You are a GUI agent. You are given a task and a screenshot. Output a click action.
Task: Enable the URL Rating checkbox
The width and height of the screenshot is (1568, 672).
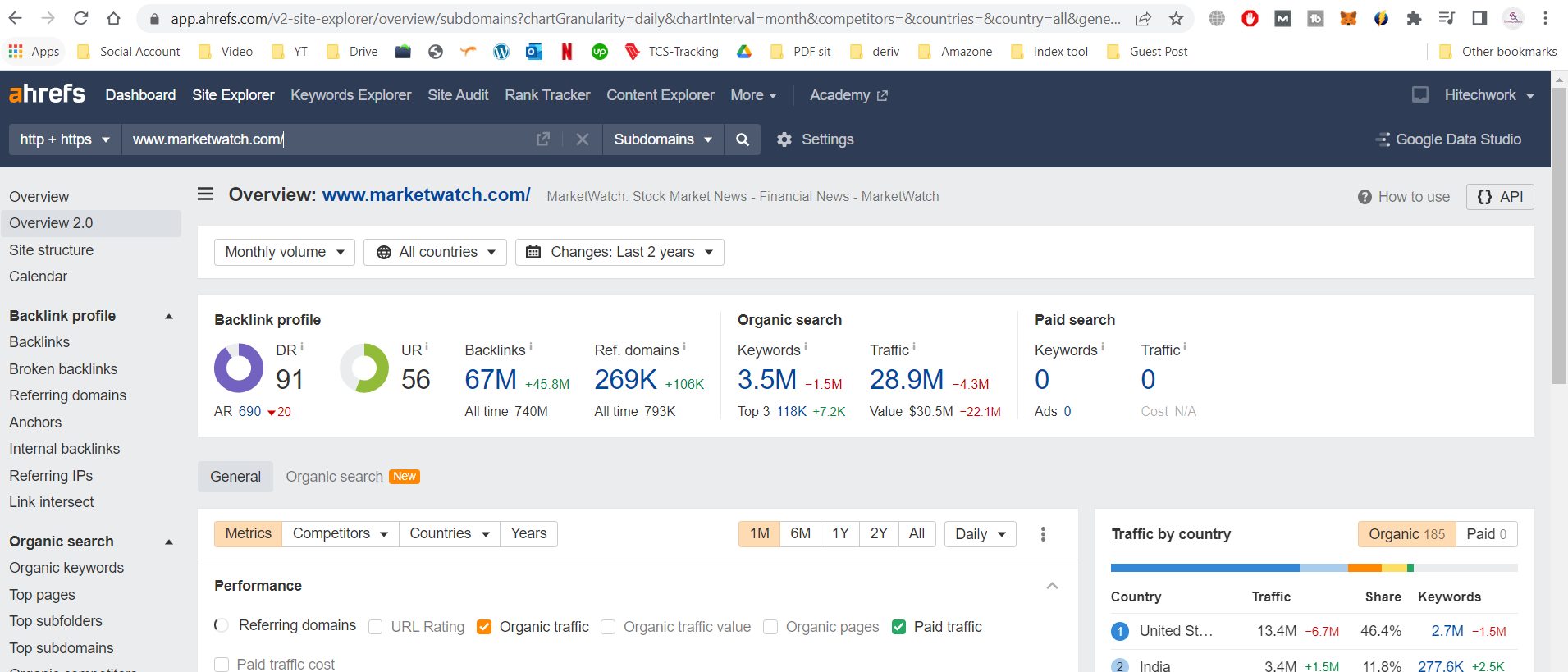point(376,627)
